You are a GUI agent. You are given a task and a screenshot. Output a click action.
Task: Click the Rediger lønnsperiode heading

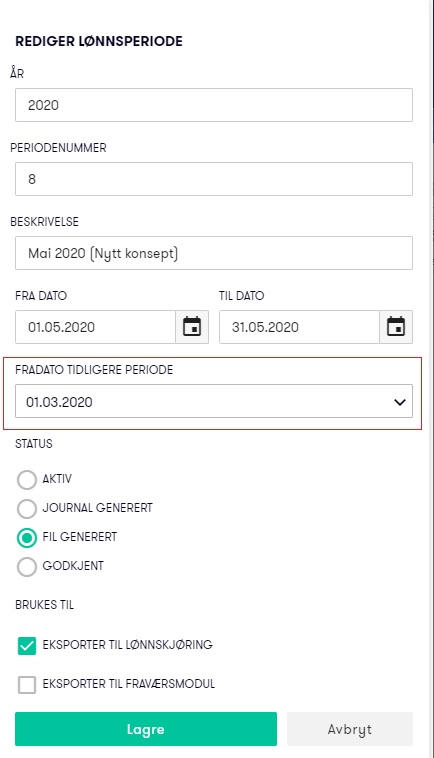99,41
